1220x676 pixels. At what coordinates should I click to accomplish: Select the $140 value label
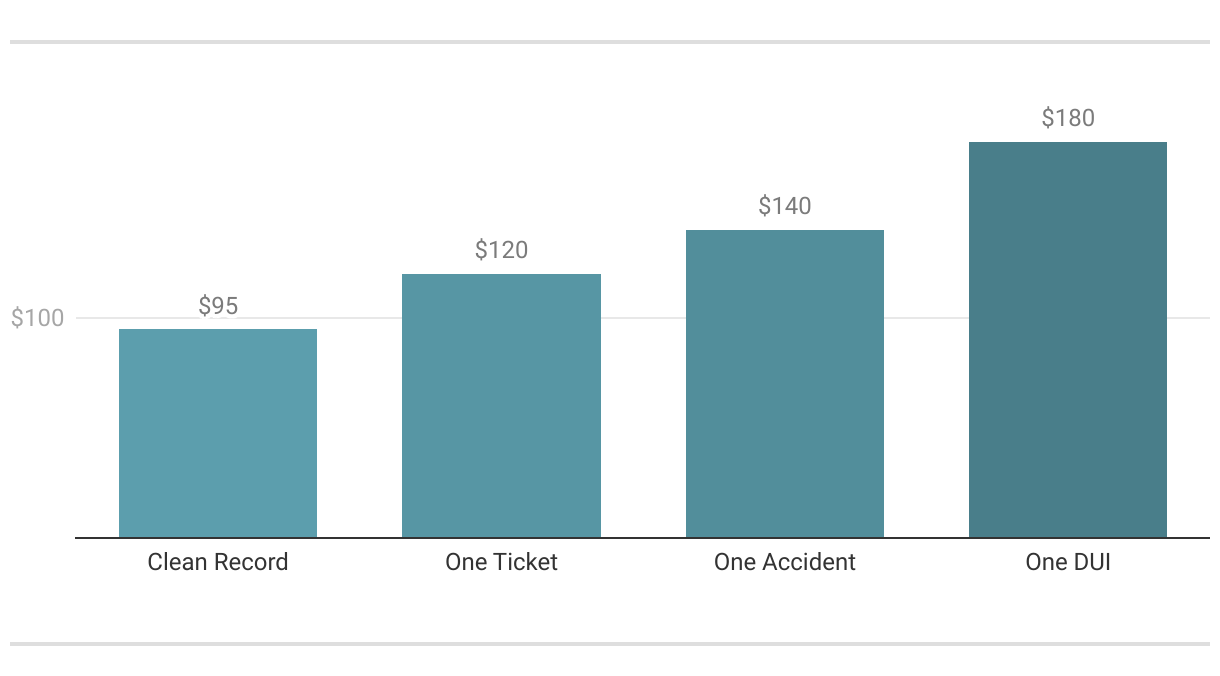click(x=785, y=206)
